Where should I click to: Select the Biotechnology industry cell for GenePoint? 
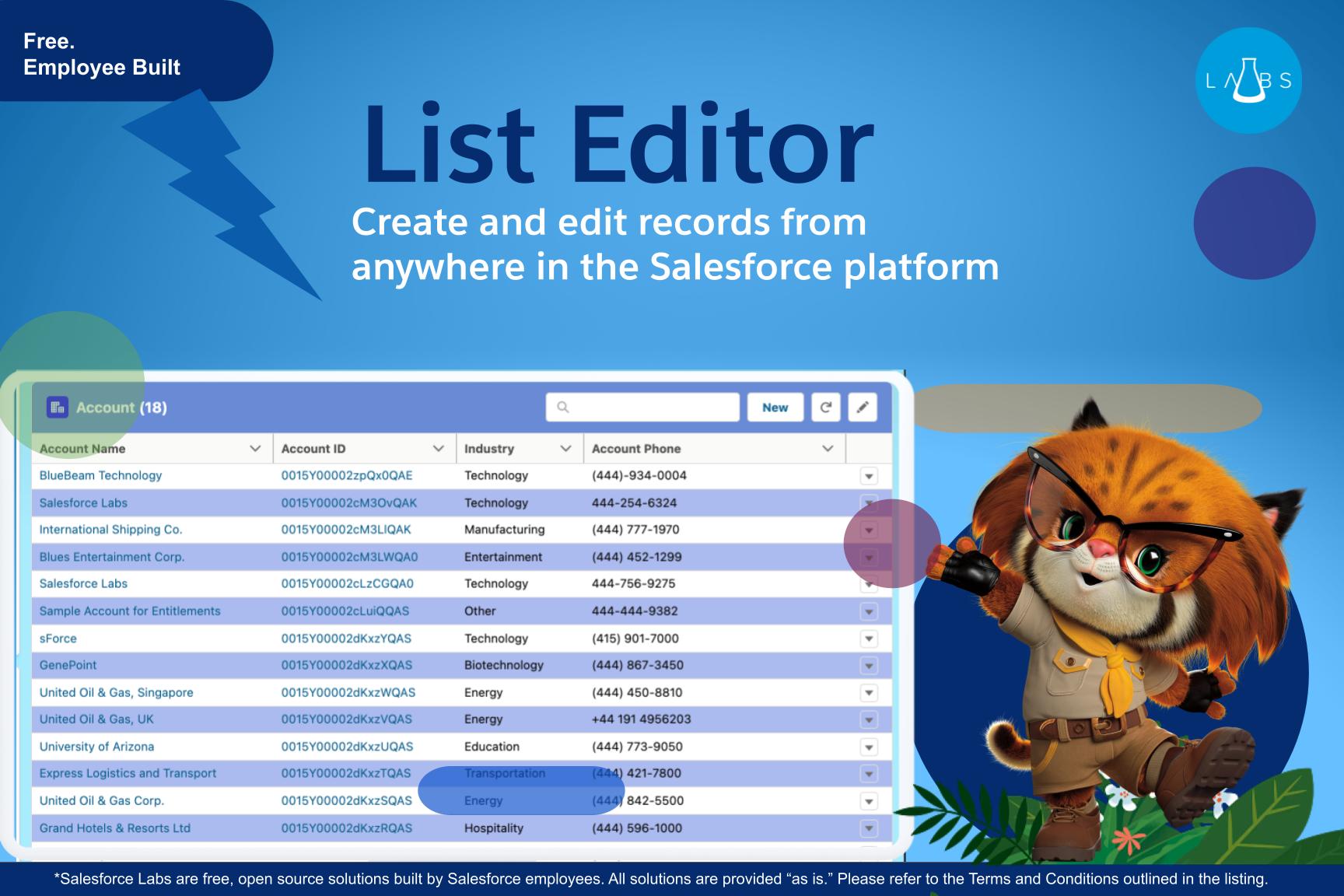coord(504,665)
